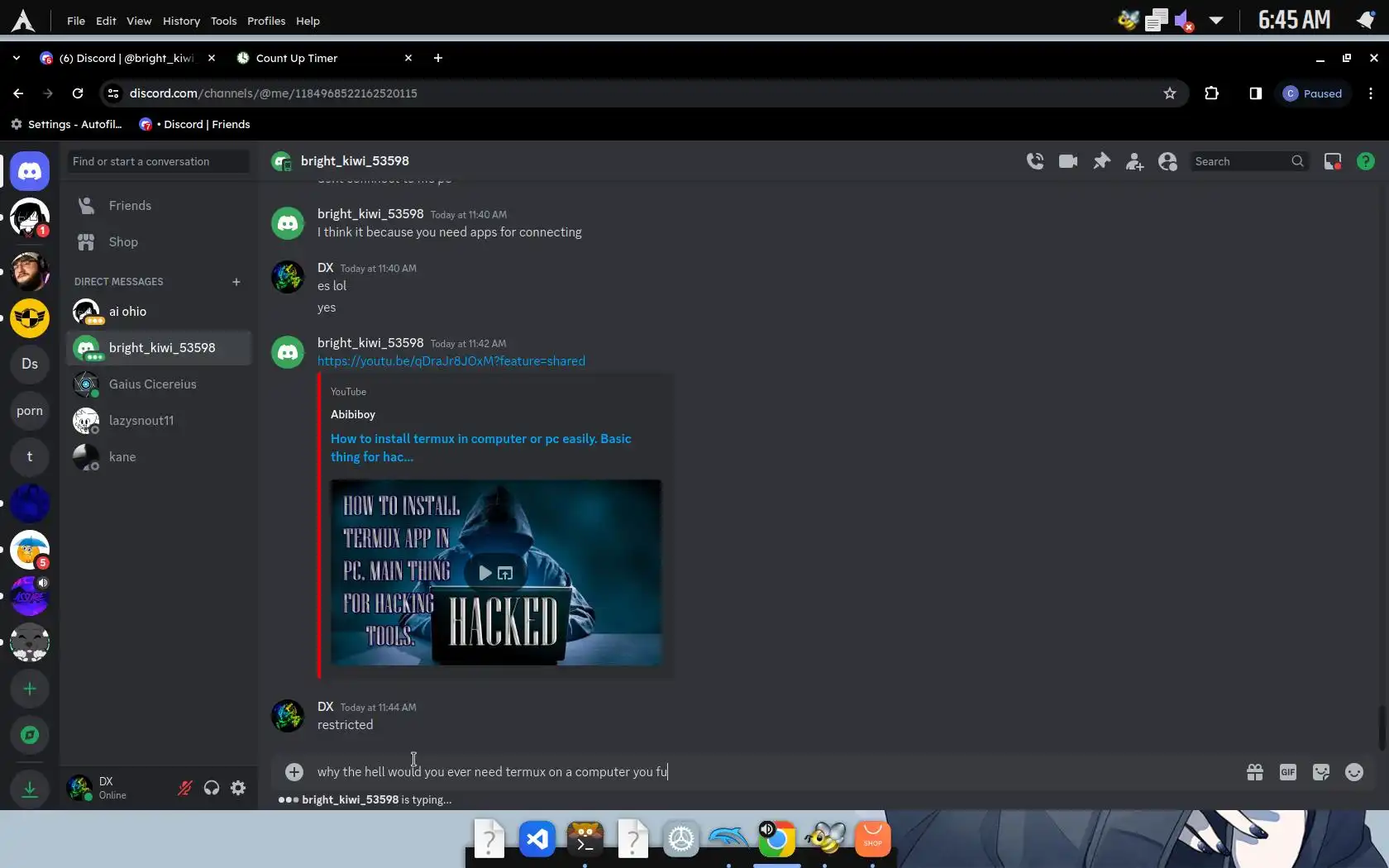Attach a file with the plus button

(294, 772)
